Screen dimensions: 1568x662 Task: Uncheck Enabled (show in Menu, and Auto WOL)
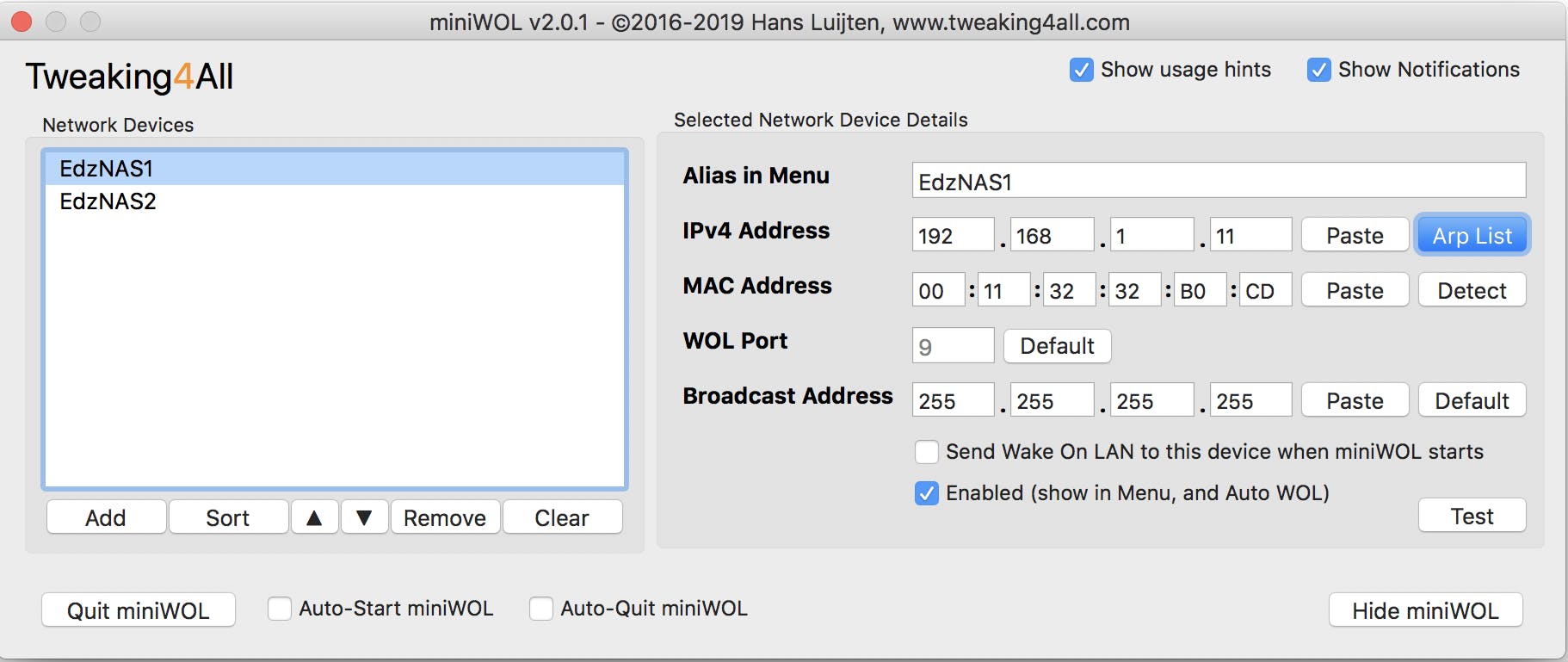(927, 493)
